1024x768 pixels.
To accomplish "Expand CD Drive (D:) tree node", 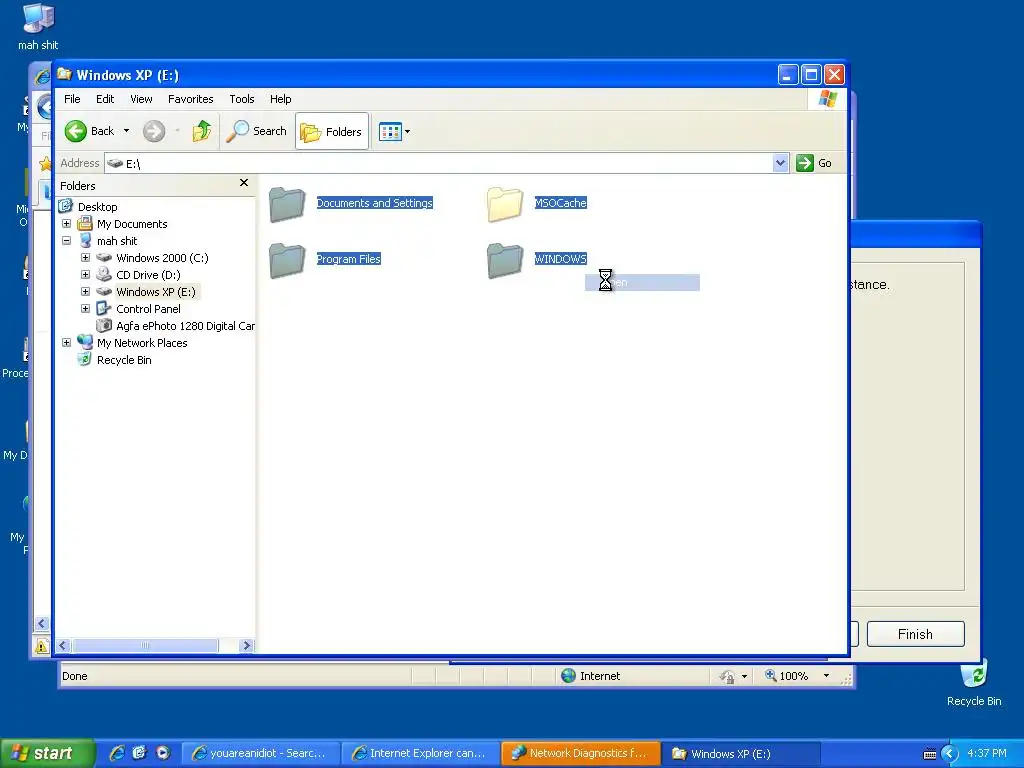I will click(x=86, y=275).
